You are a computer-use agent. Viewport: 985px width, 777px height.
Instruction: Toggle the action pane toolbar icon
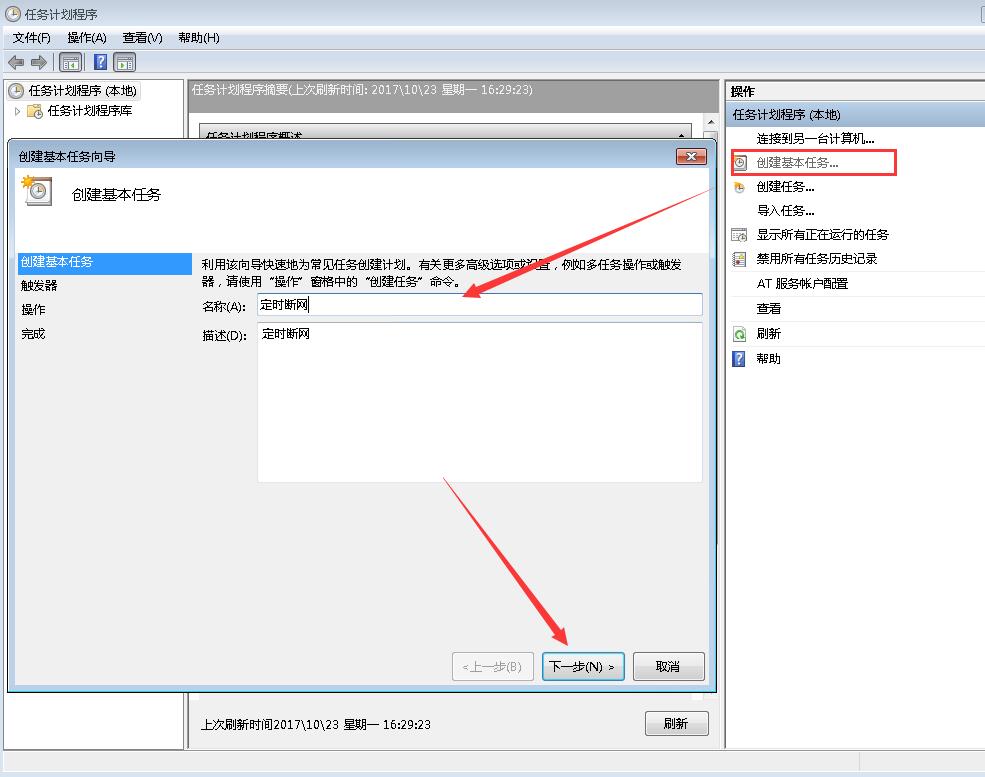coord(125,62)
